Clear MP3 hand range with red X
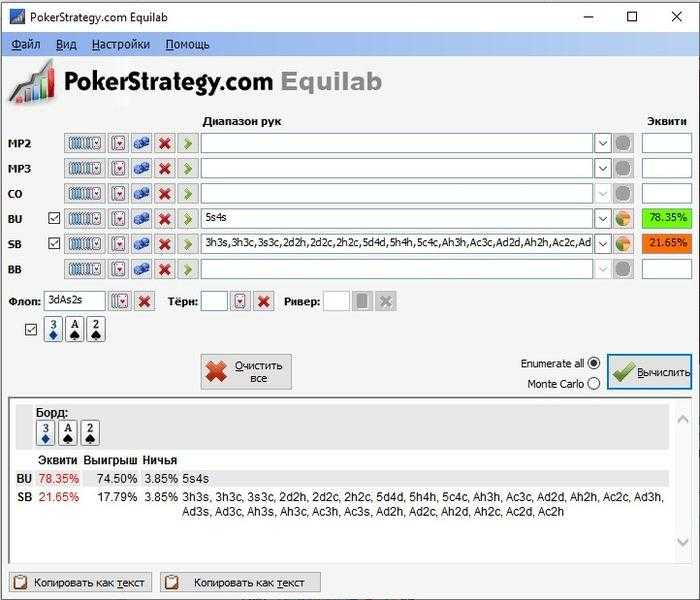The height and width of the screenshot is (600, 700). (x=165, y=169)
